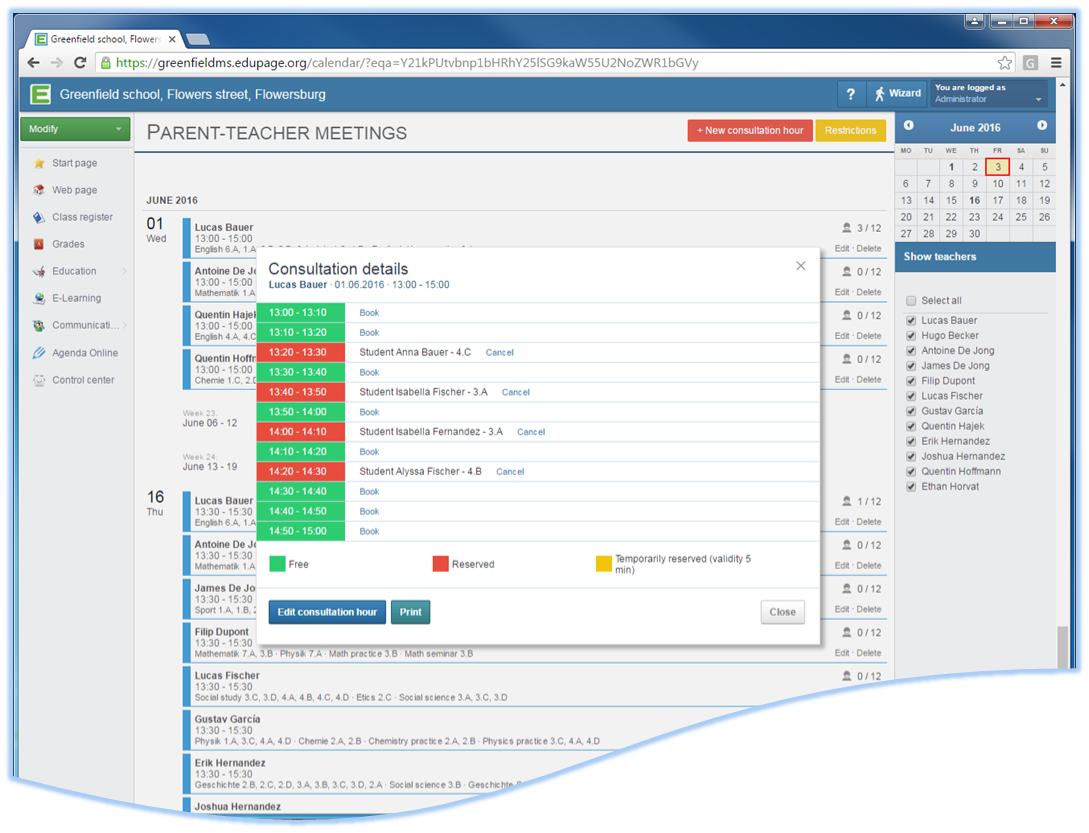Open Grades icon in the sidebar
1089x833 pixels.
coord(39,244)
